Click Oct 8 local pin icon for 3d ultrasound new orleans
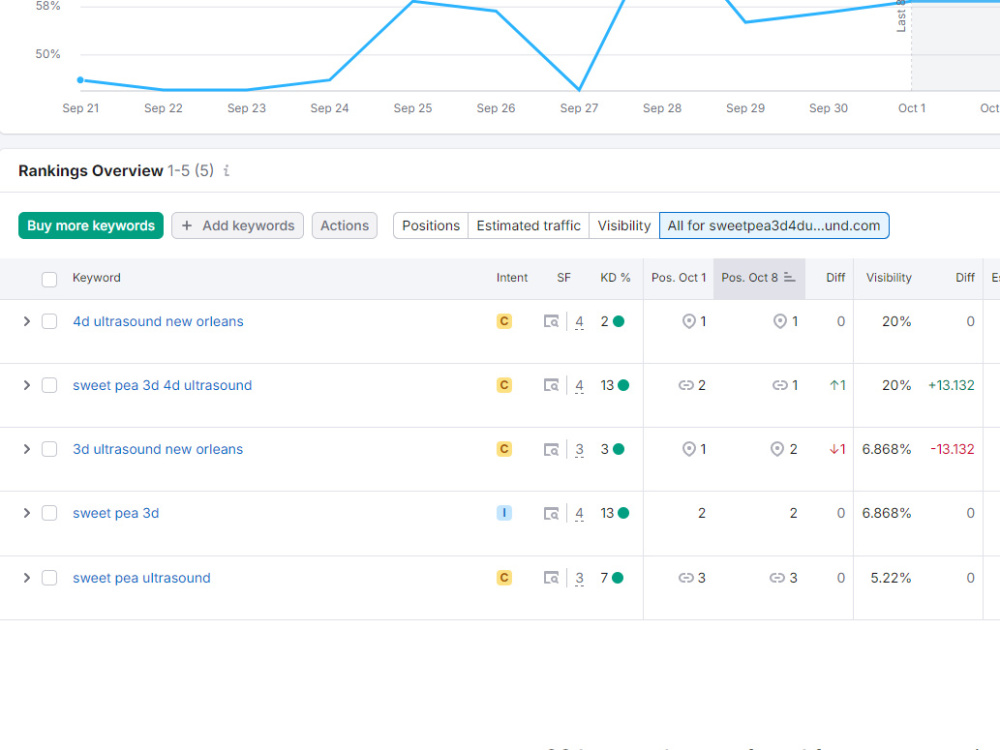The image size is (1000, 750). click(777, 449)
